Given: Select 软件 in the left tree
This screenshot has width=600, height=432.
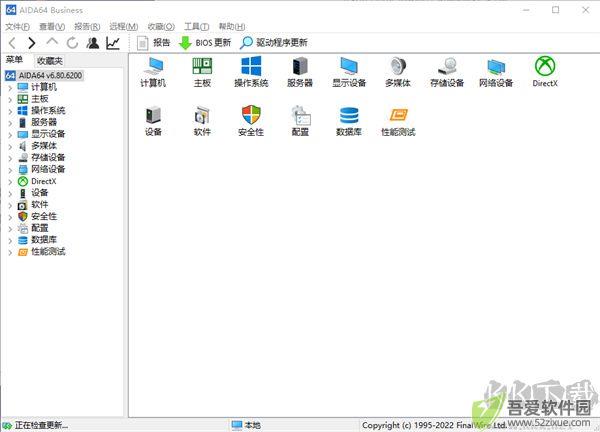Looking at the screenshot, I should [x=40, y=205].
